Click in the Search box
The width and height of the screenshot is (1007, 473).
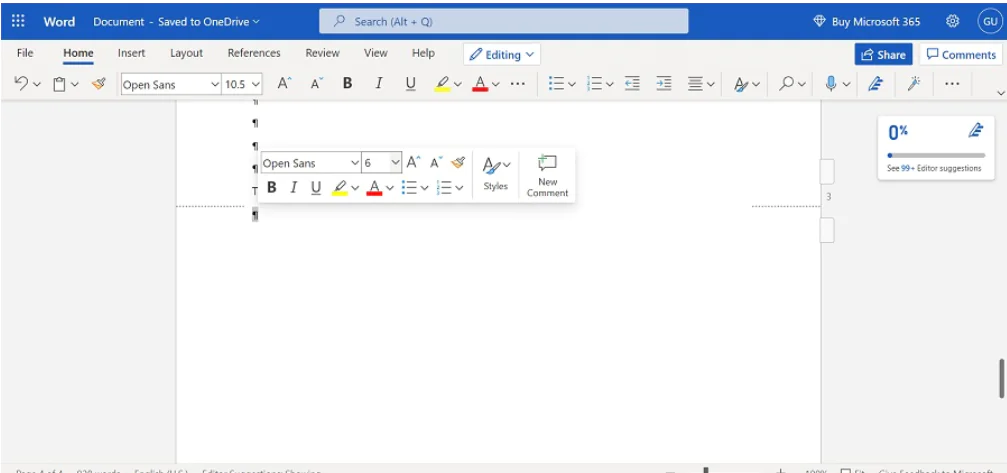(504, 21)
